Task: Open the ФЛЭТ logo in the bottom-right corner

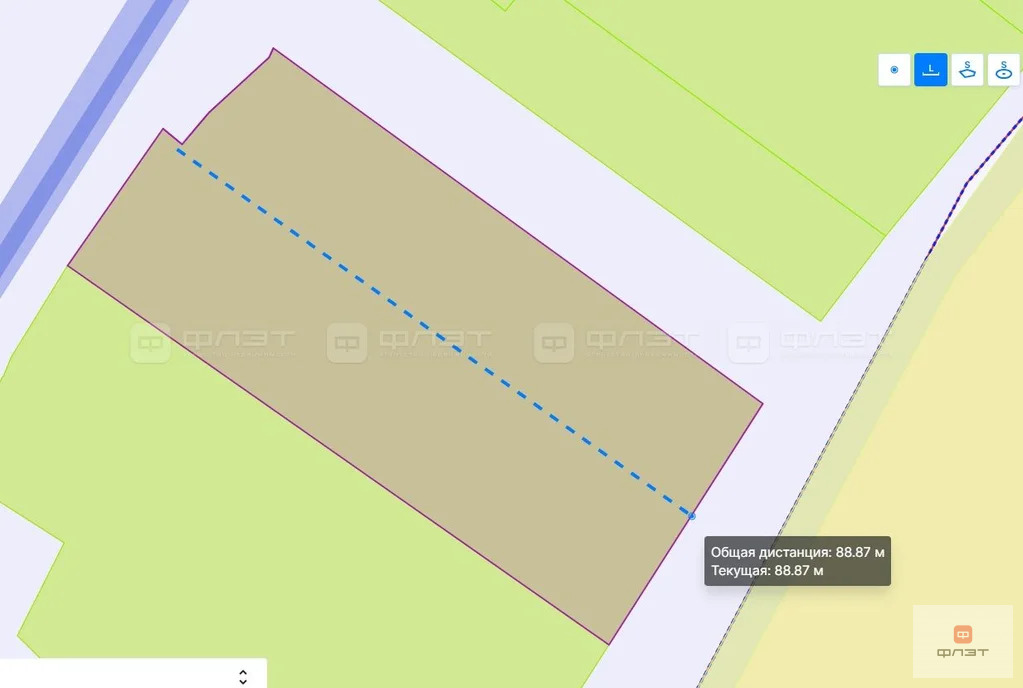Action: click(962, 641)
